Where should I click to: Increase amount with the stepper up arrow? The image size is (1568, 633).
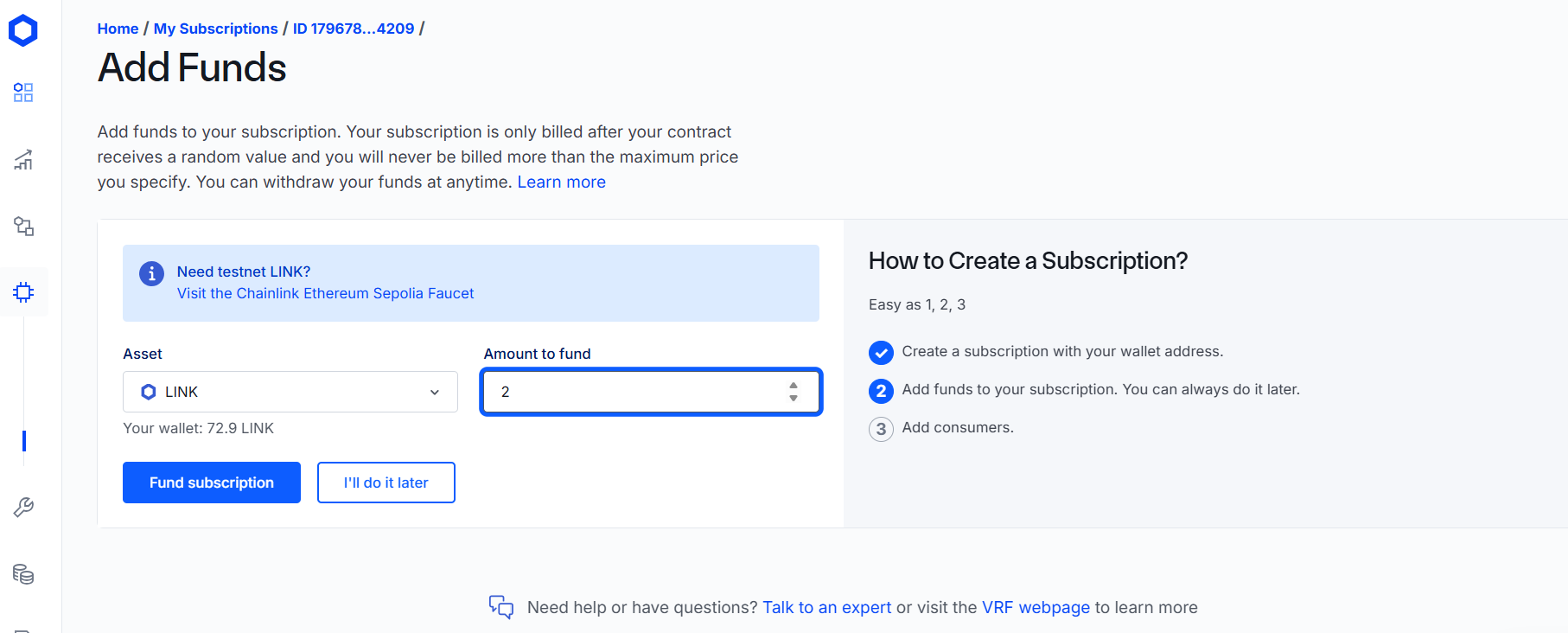[794, 386]
